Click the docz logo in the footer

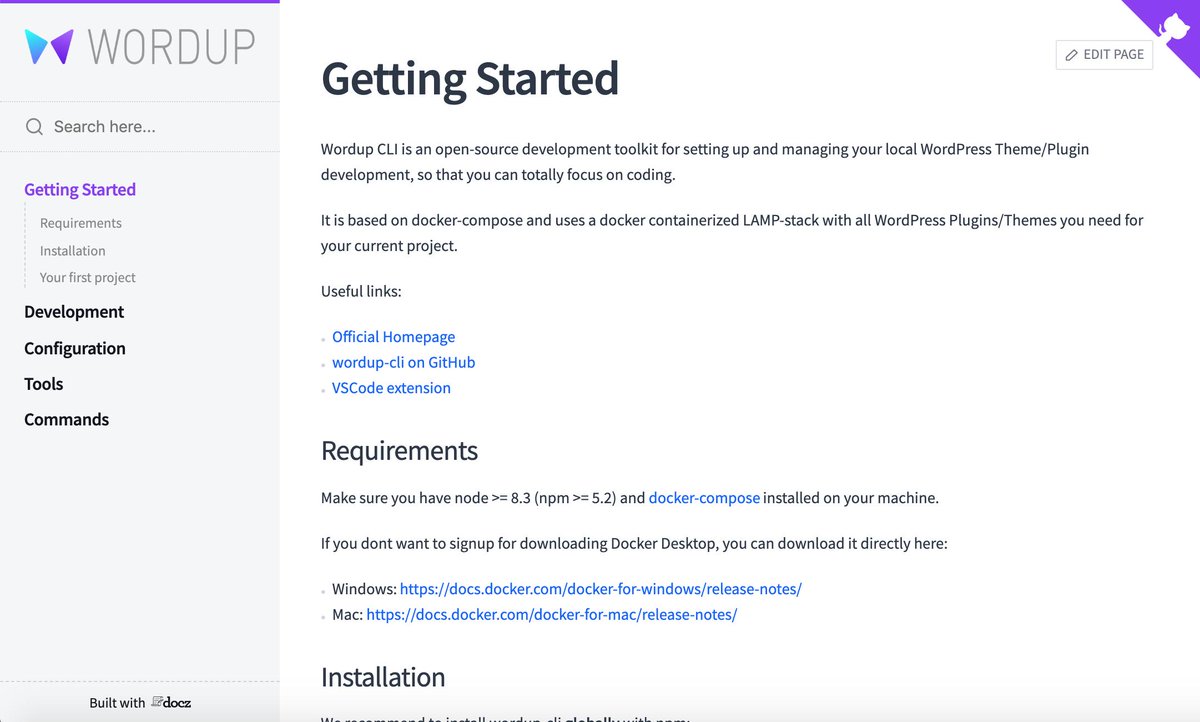171,702
